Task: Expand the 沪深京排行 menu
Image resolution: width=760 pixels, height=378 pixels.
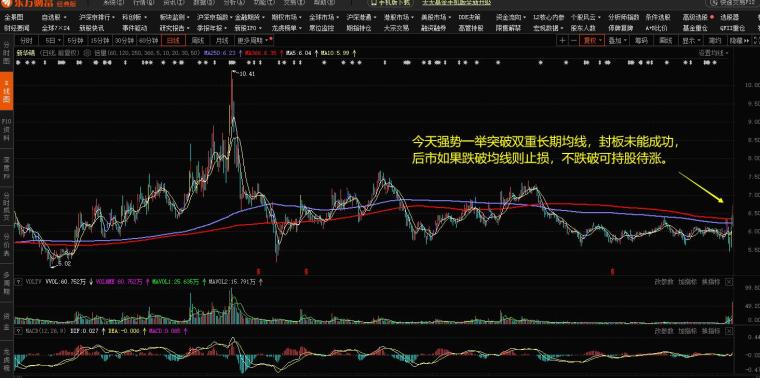Action: (97, 17)
